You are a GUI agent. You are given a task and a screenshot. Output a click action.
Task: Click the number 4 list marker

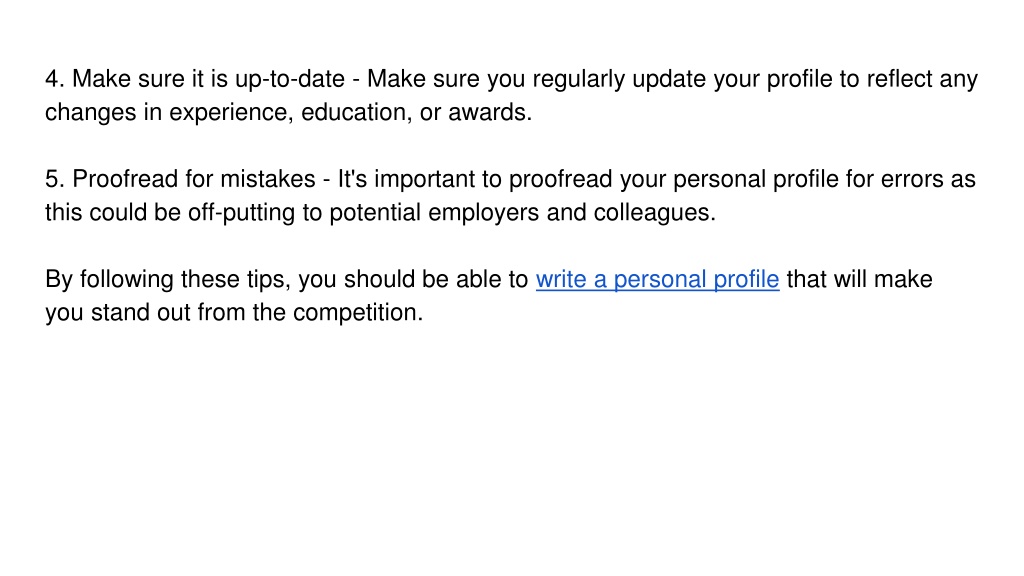click(55, 79)
